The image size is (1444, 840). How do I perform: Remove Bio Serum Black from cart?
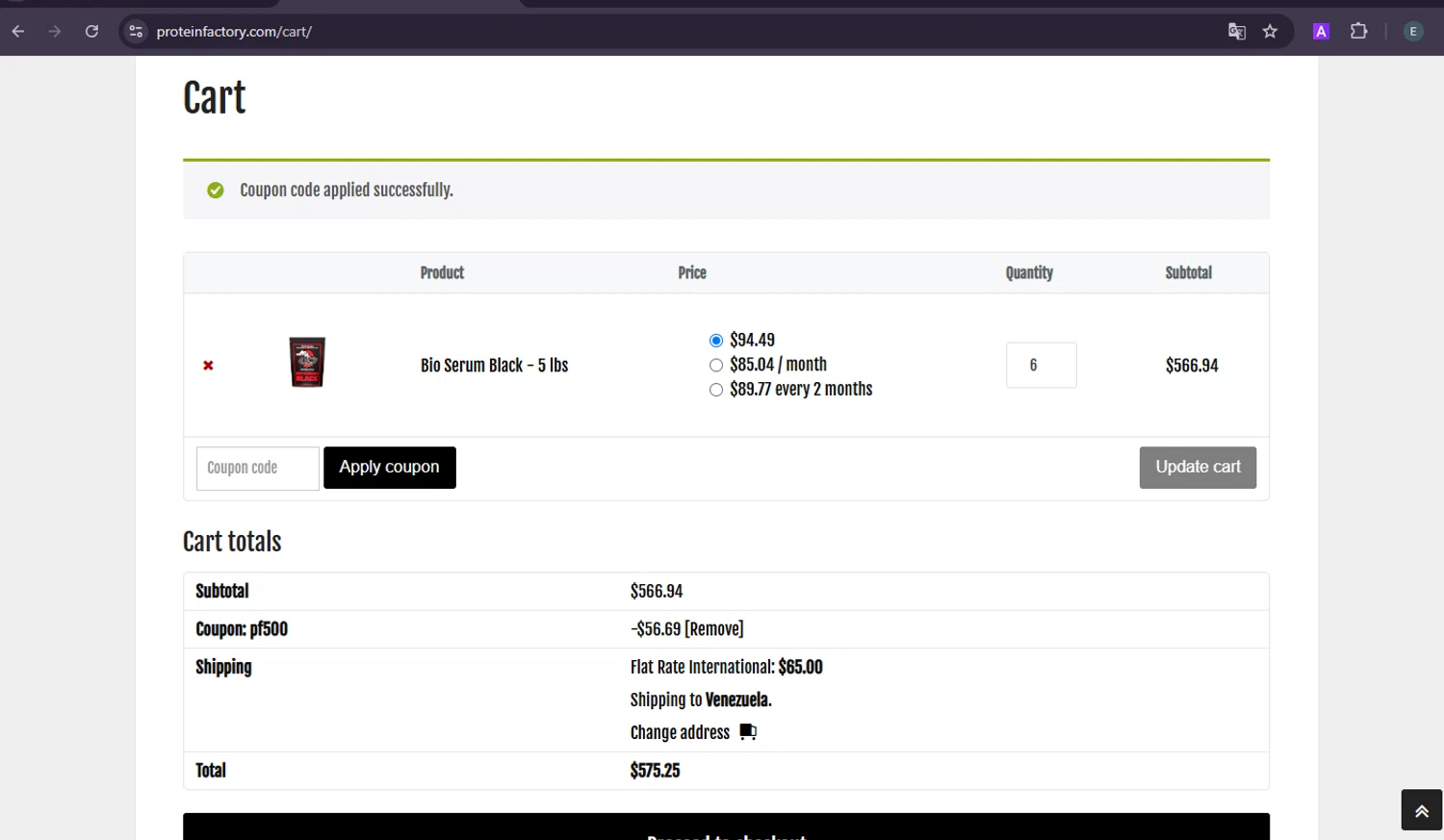pyautogui.click(x=208, y=366)
